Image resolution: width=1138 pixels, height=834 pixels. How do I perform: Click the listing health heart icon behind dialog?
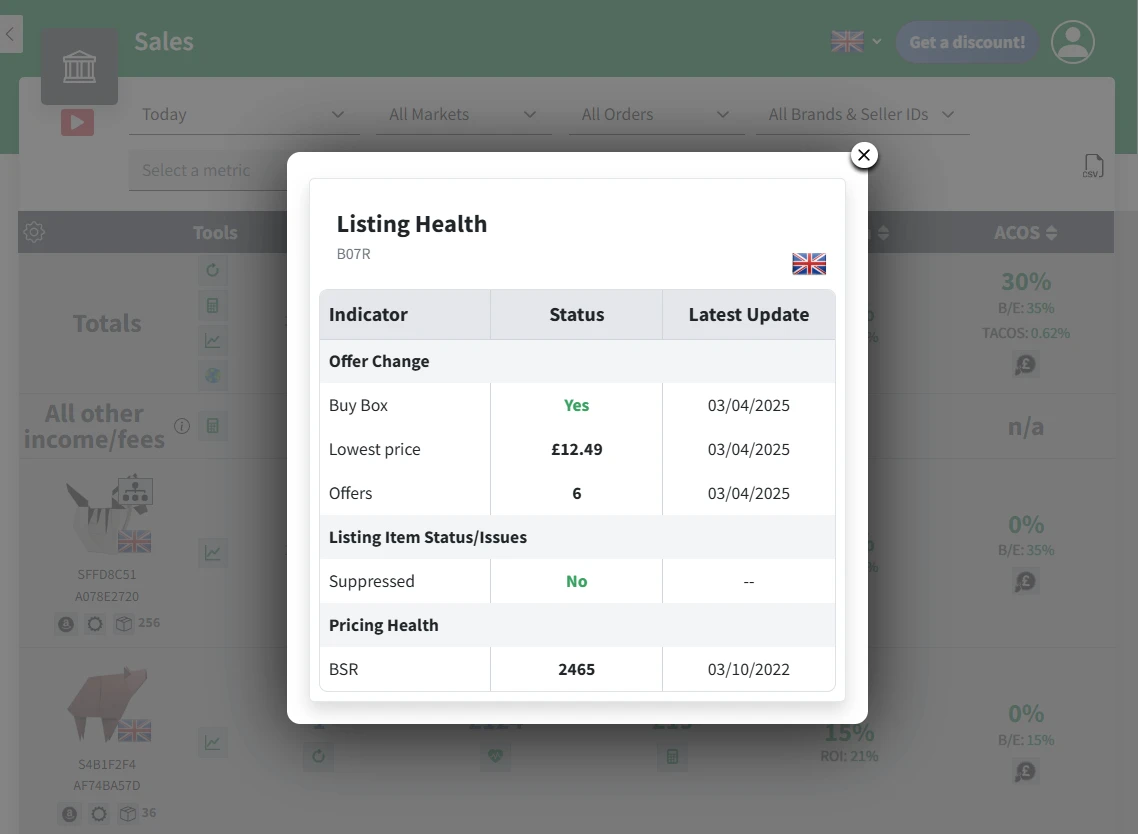[496, 756]
